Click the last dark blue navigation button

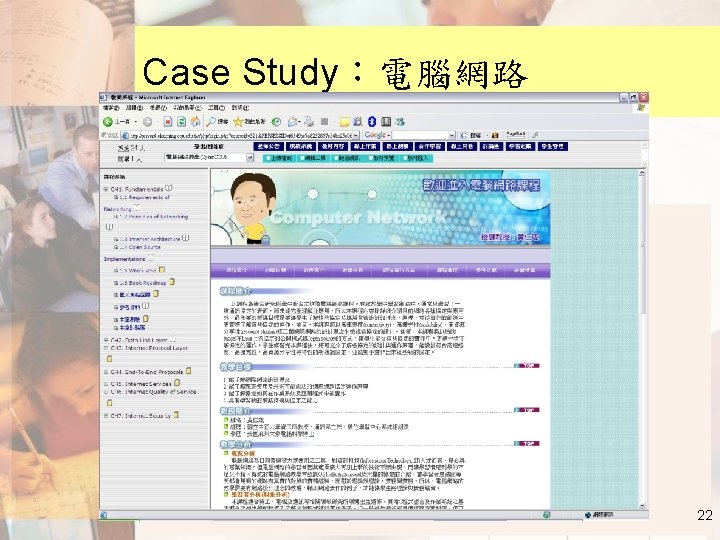pos(552,146)
